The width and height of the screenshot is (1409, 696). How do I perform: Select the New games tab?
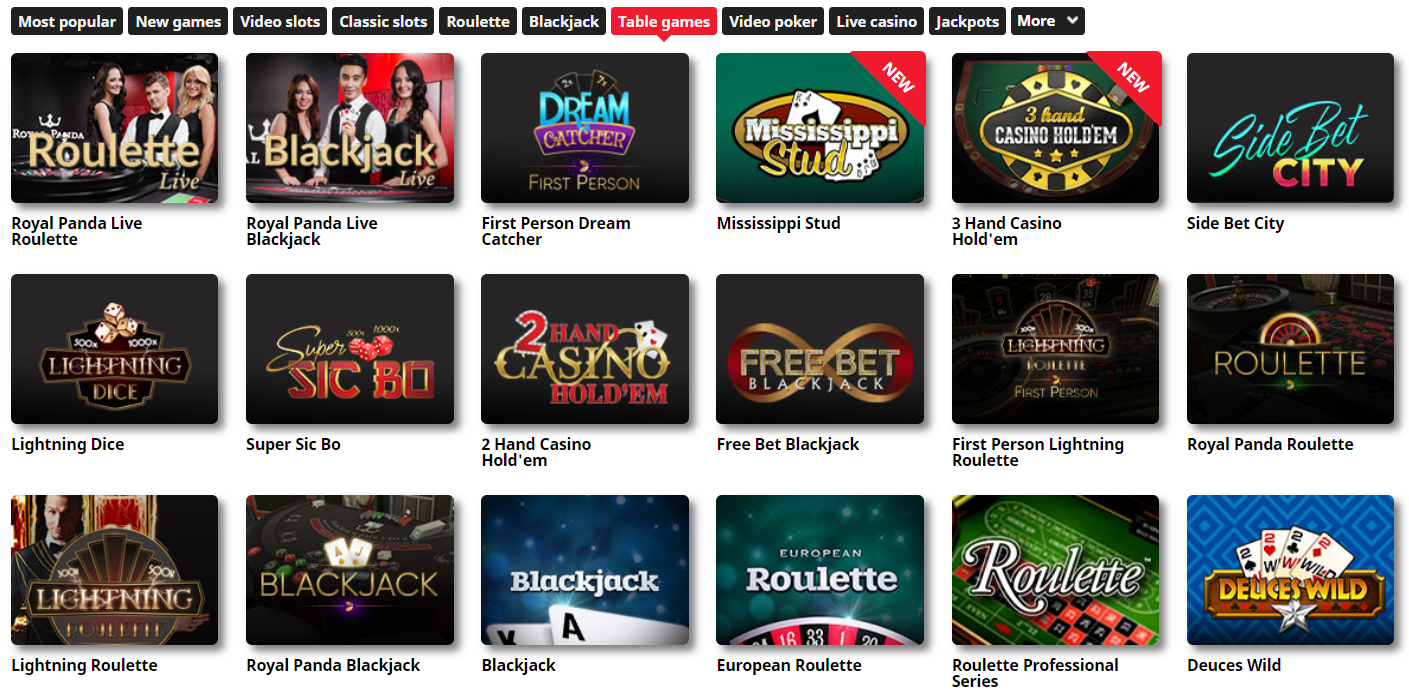click(178, 21)
